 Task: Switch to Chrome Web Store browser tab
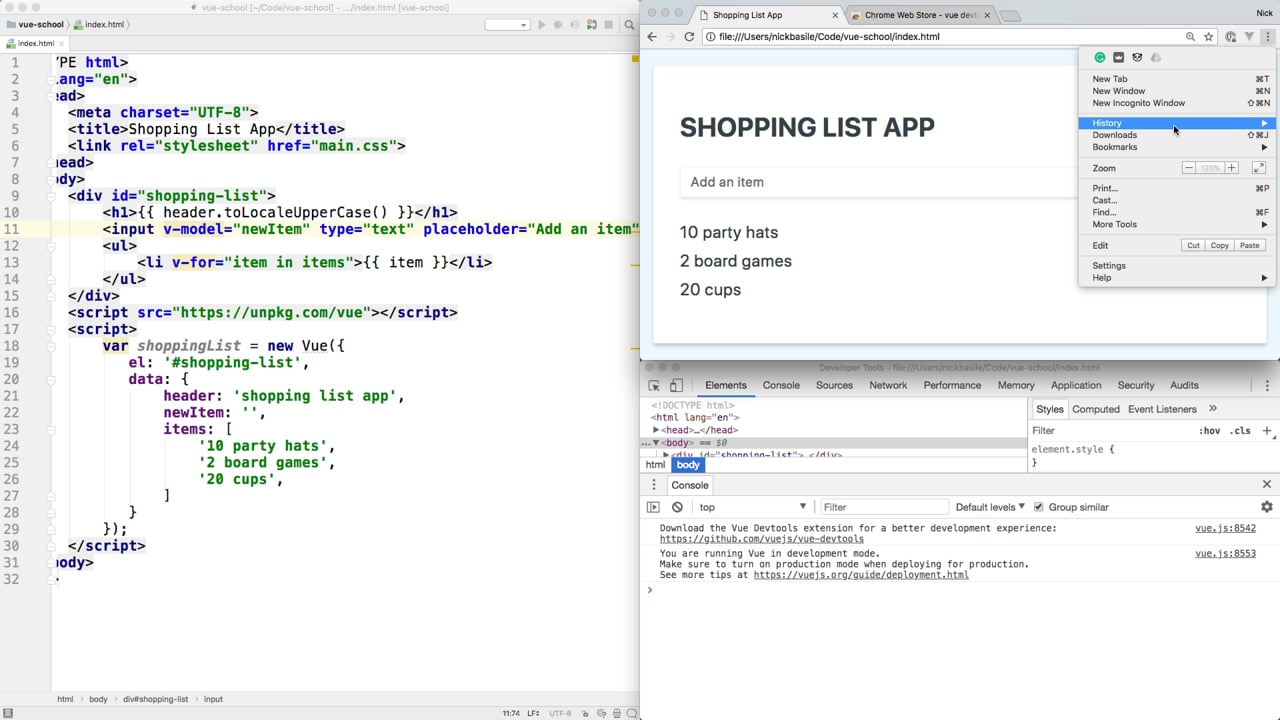click(x=920, y=15)
